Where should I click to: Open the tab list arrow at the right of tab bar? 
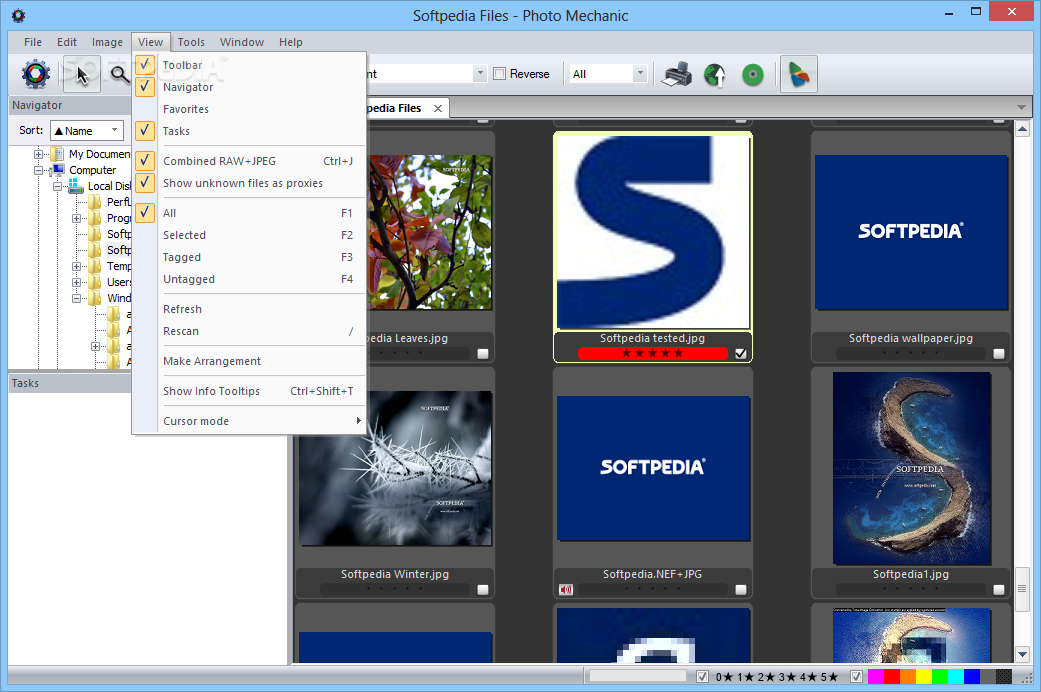pos(1021,108)
